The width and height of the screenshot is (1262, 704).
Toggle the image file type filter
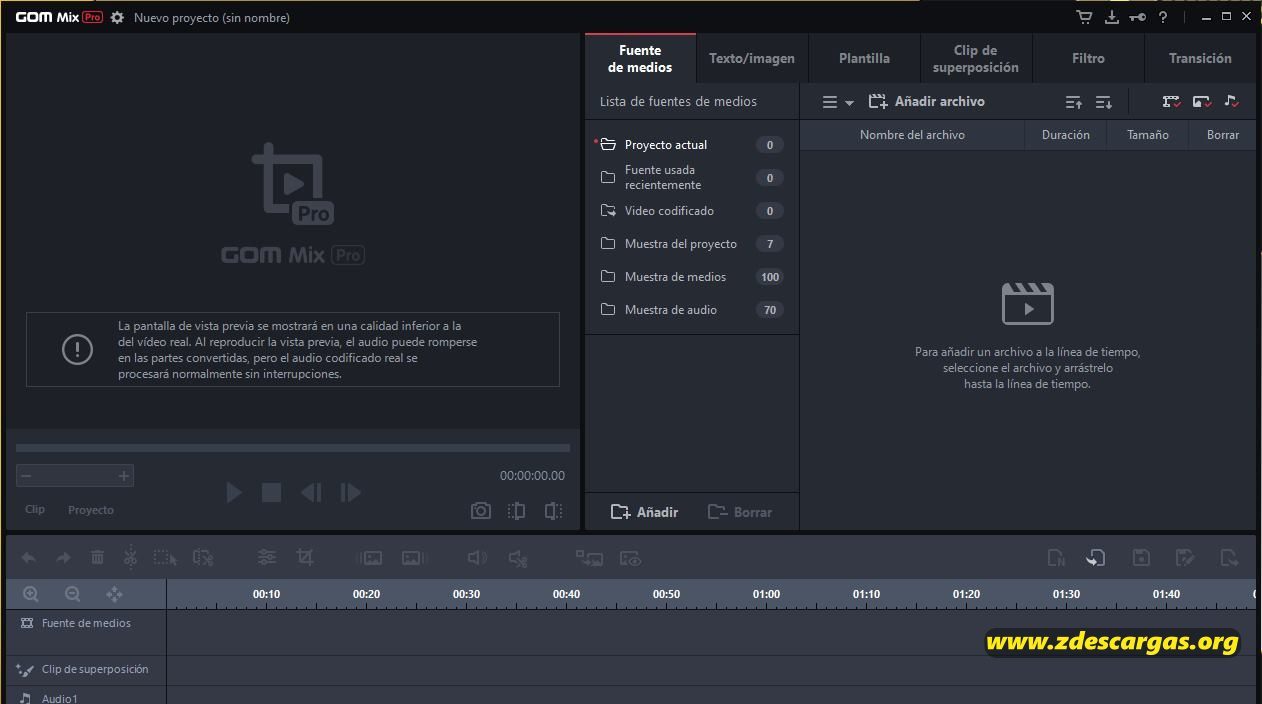[x=1202, y=102]
